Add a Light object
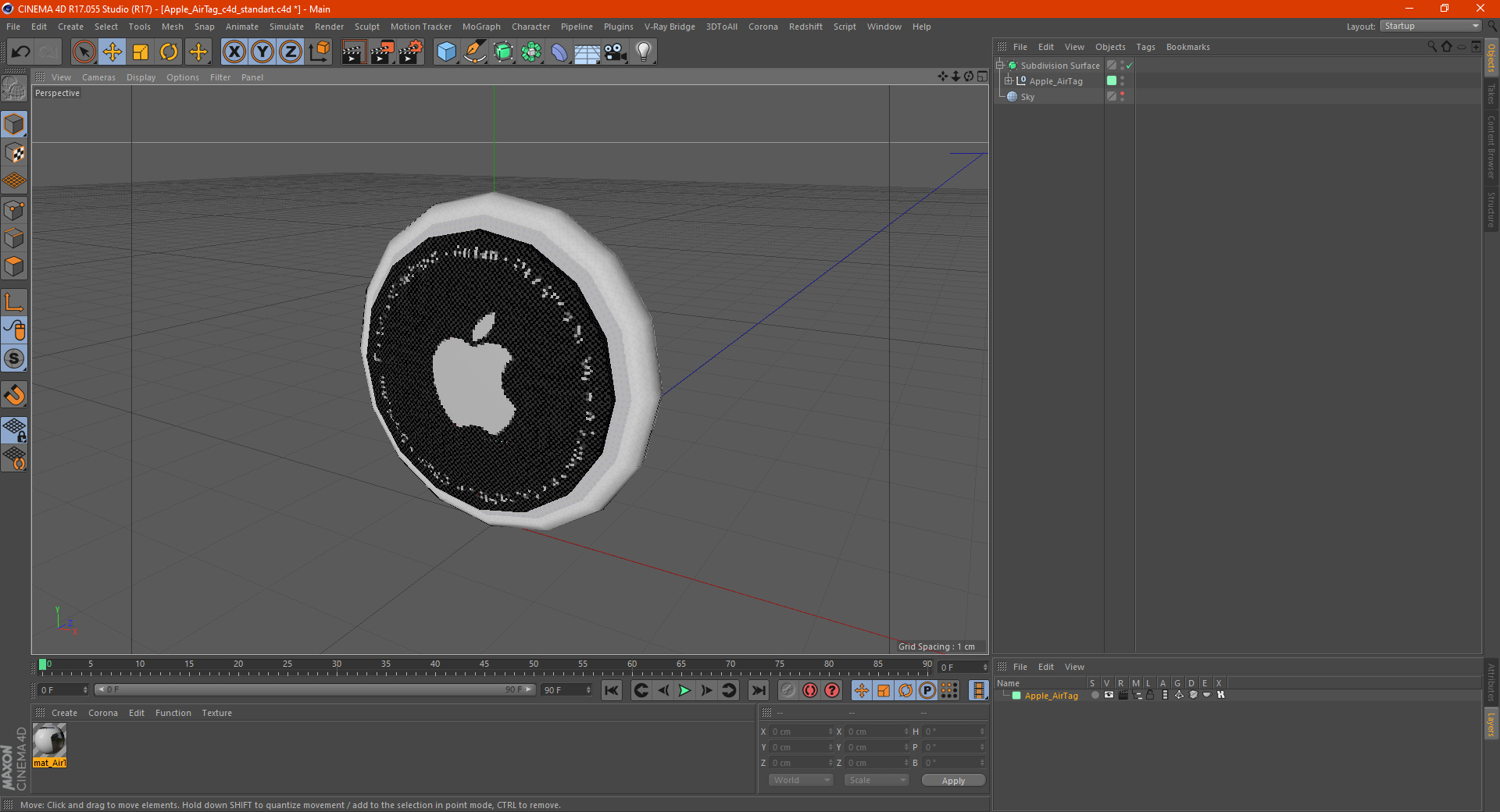This screenshot has height=812, width=1500. click(x=644, y=52)
